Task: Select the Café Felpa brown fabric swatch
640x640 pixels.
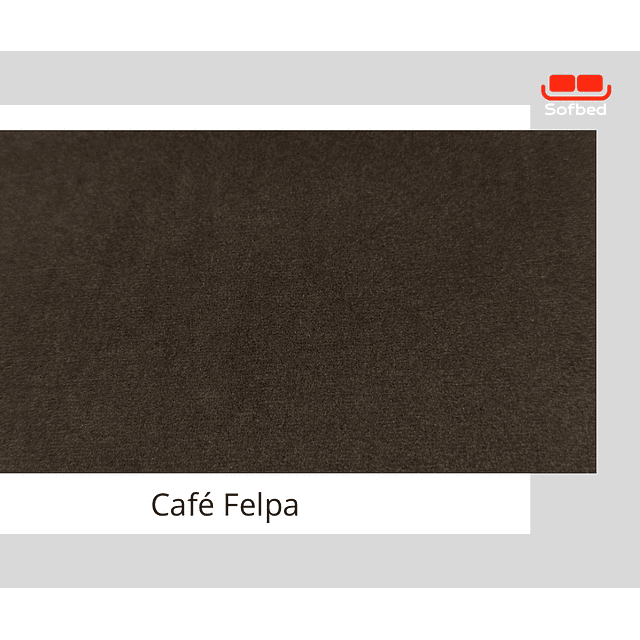Action: click(x=298, y=302)
